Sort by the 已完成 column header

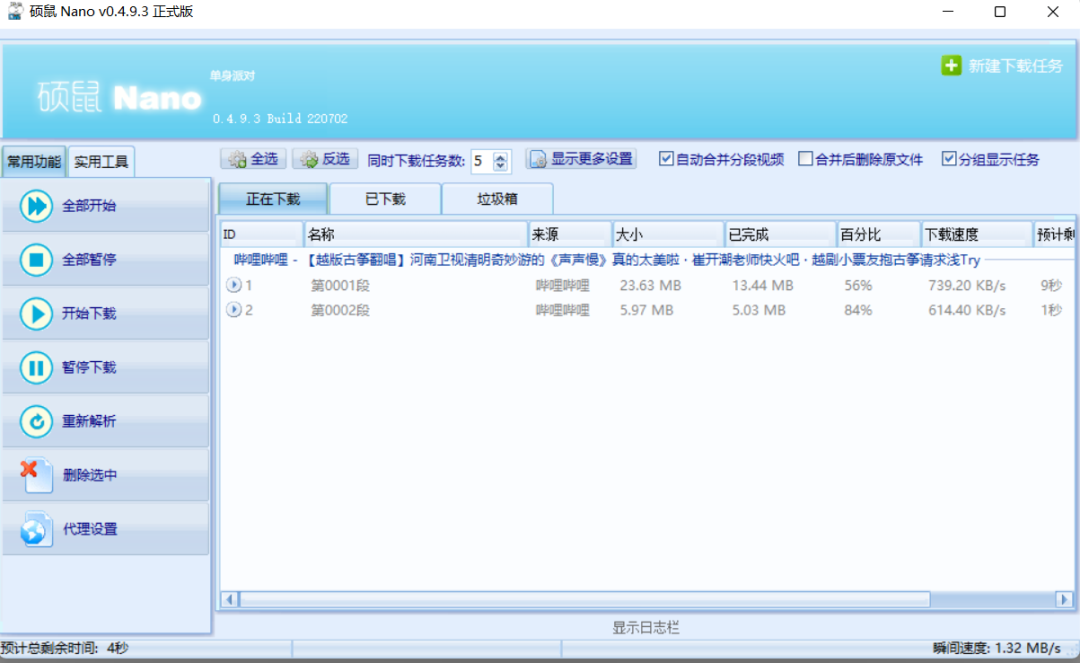781,234
